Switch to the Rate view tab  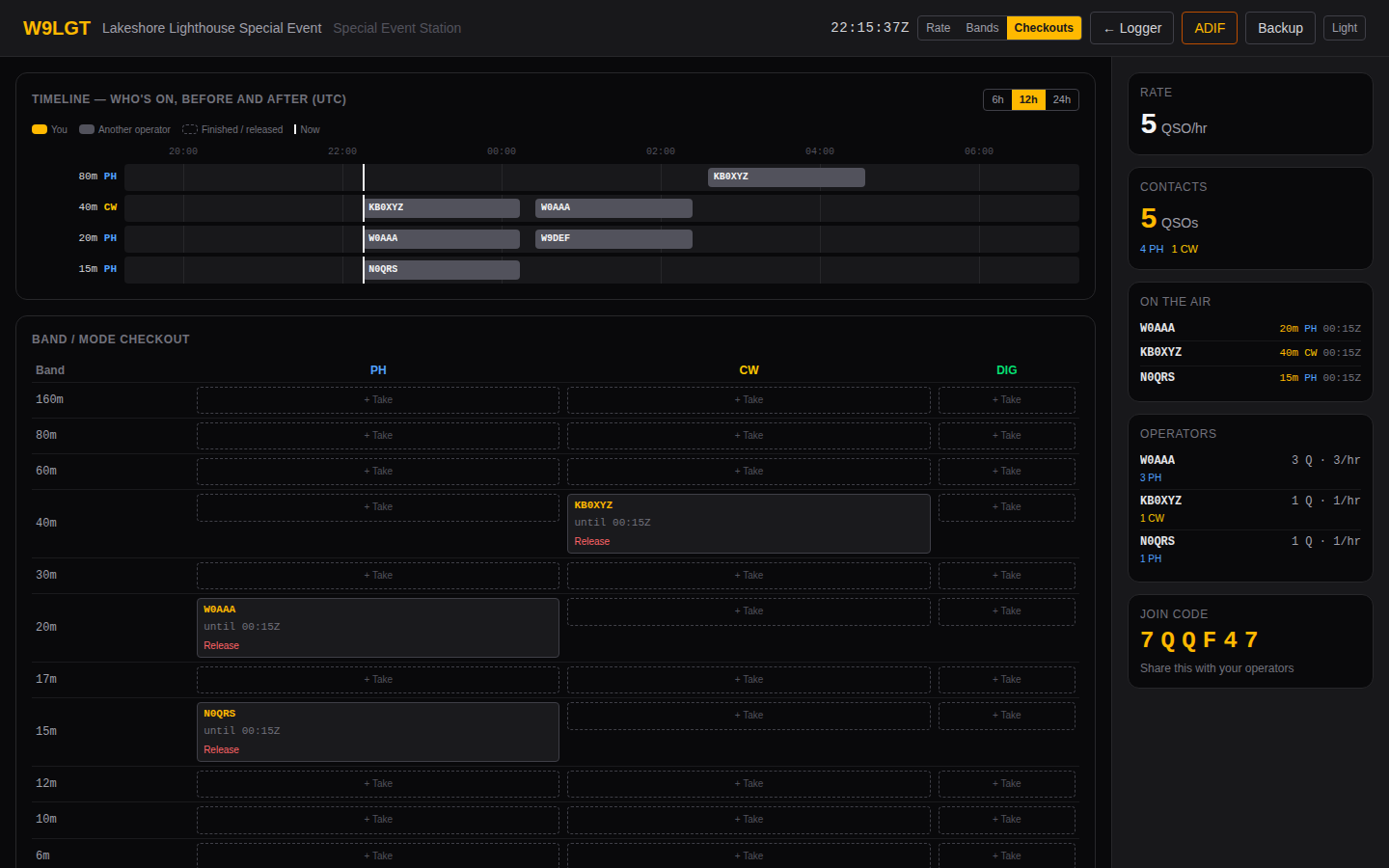click(x=938, y=28)
